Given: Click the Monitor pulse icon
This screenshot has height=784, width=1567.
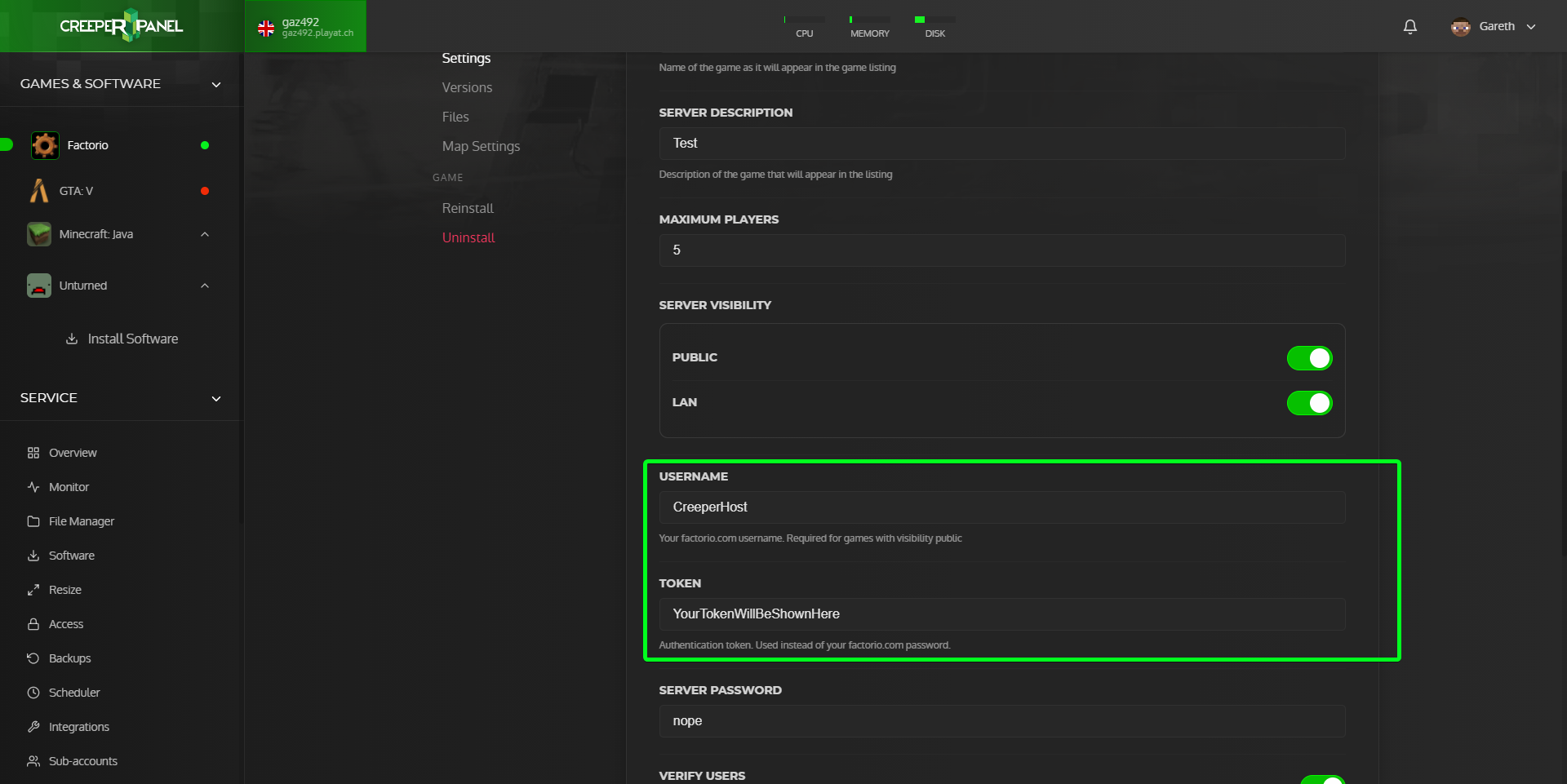Looking at the screenshot, I should pyautogui.click(x=33, y=487).
